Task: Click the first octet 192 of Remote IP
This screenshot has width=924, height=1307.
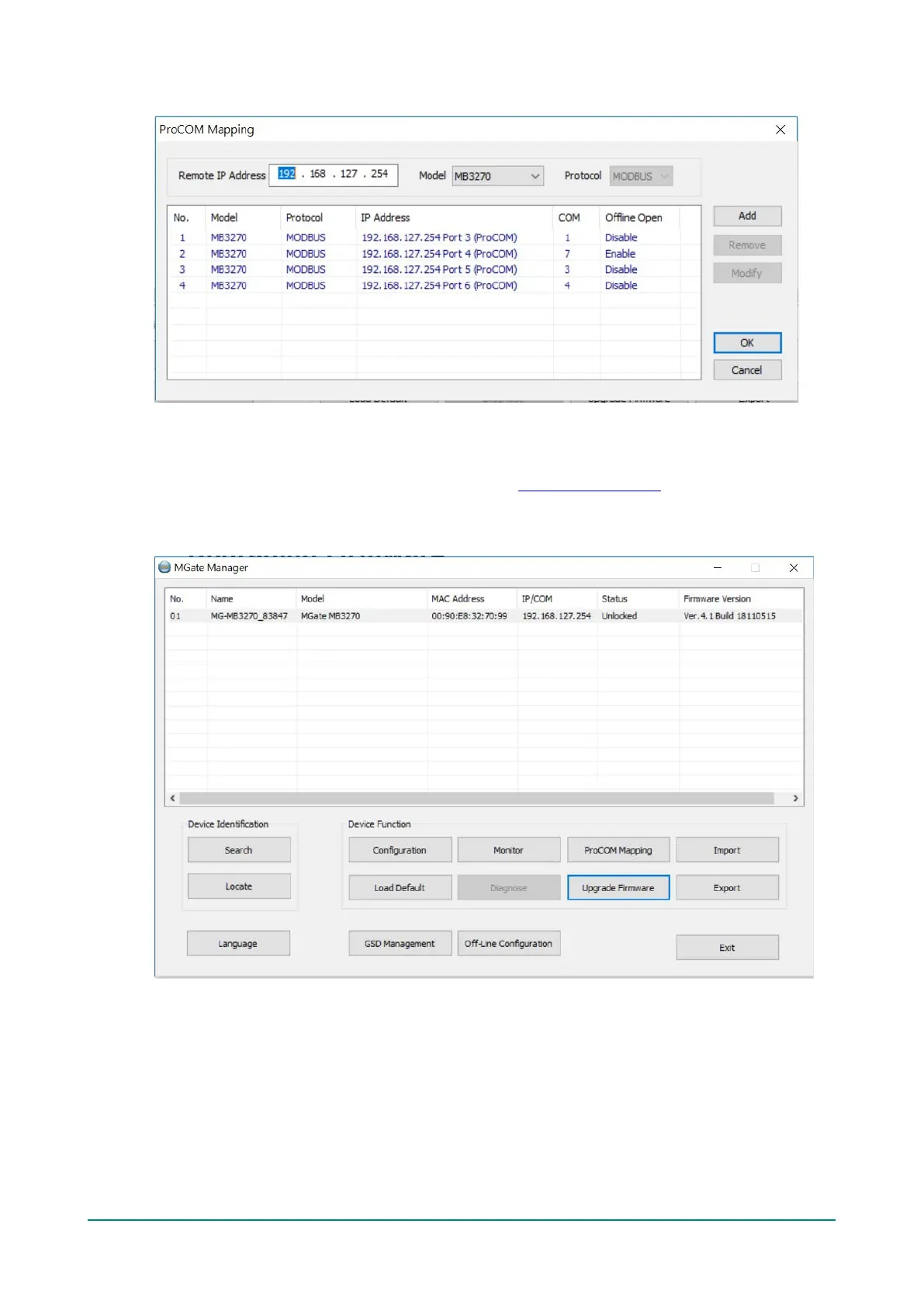Action: (286, 174)
